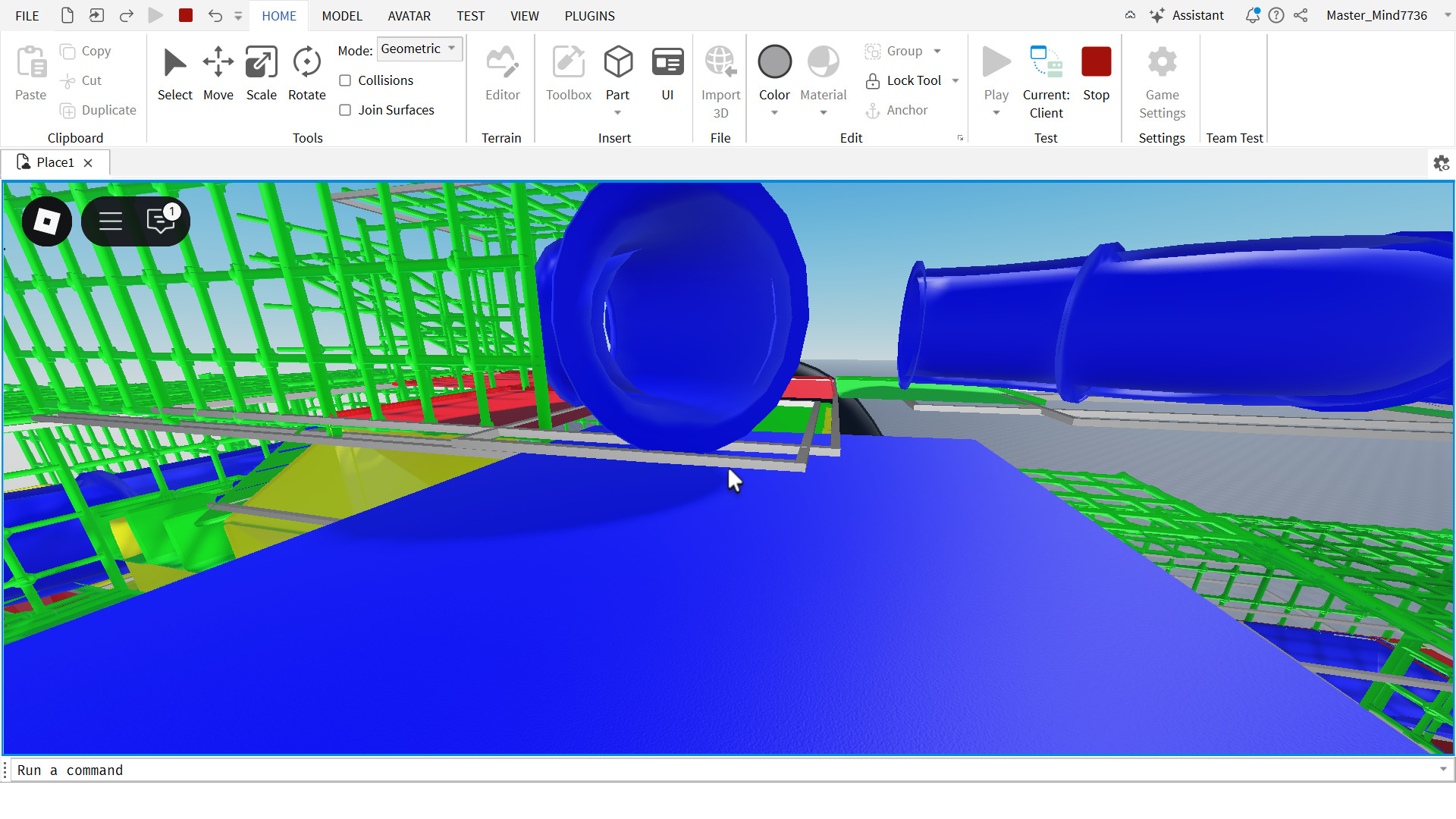This screenshot has height=819, width=1456.
Task: Enable the Collisions checkbox
Action: click(x=346, y=80)
